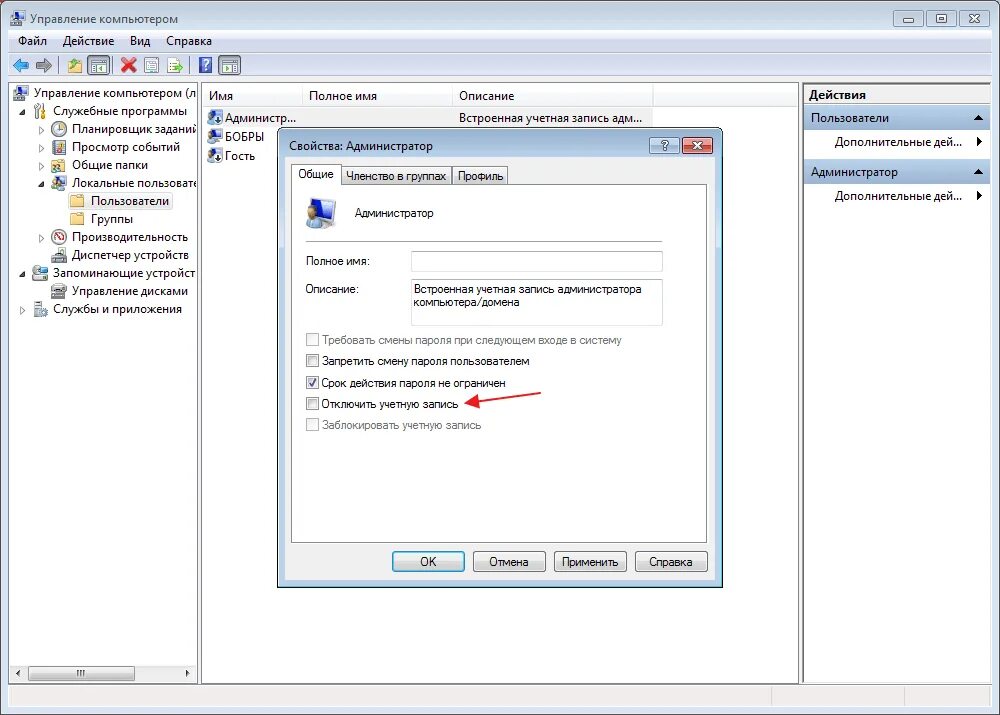Collapse the Служебные программы tree node
Viewport: 1000px width, 715px height.
pos(23,112)
